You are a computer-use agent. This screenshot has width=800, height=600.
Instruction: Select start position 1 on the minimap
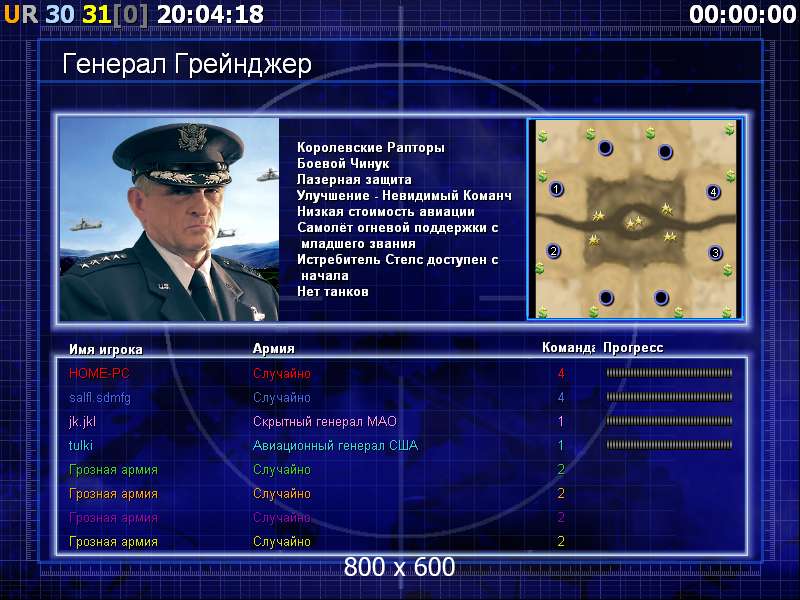click(556, 189)
